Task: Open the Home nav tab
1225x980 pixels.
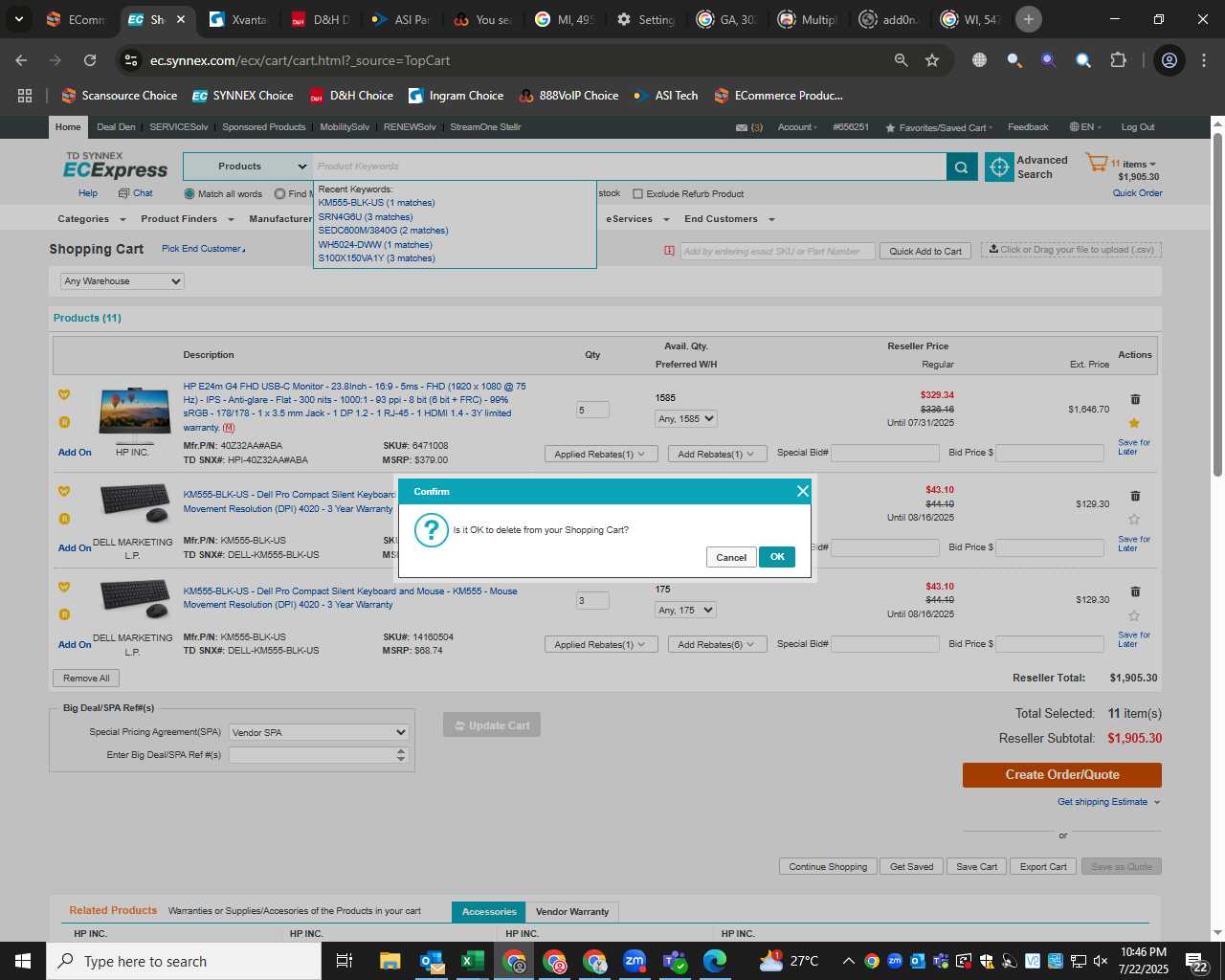Action: click(x=68, y=127)
